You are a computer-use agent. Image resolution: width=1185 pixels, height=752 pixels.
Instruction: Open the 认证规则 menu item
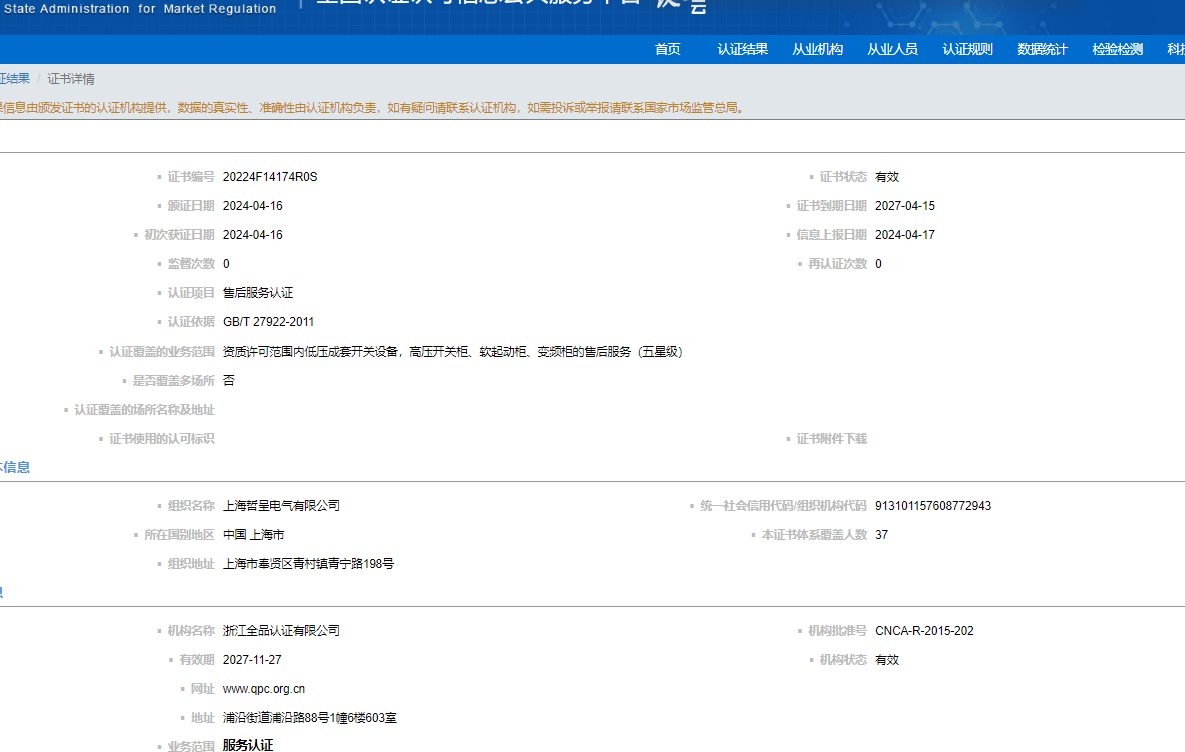tap(967, 49)
